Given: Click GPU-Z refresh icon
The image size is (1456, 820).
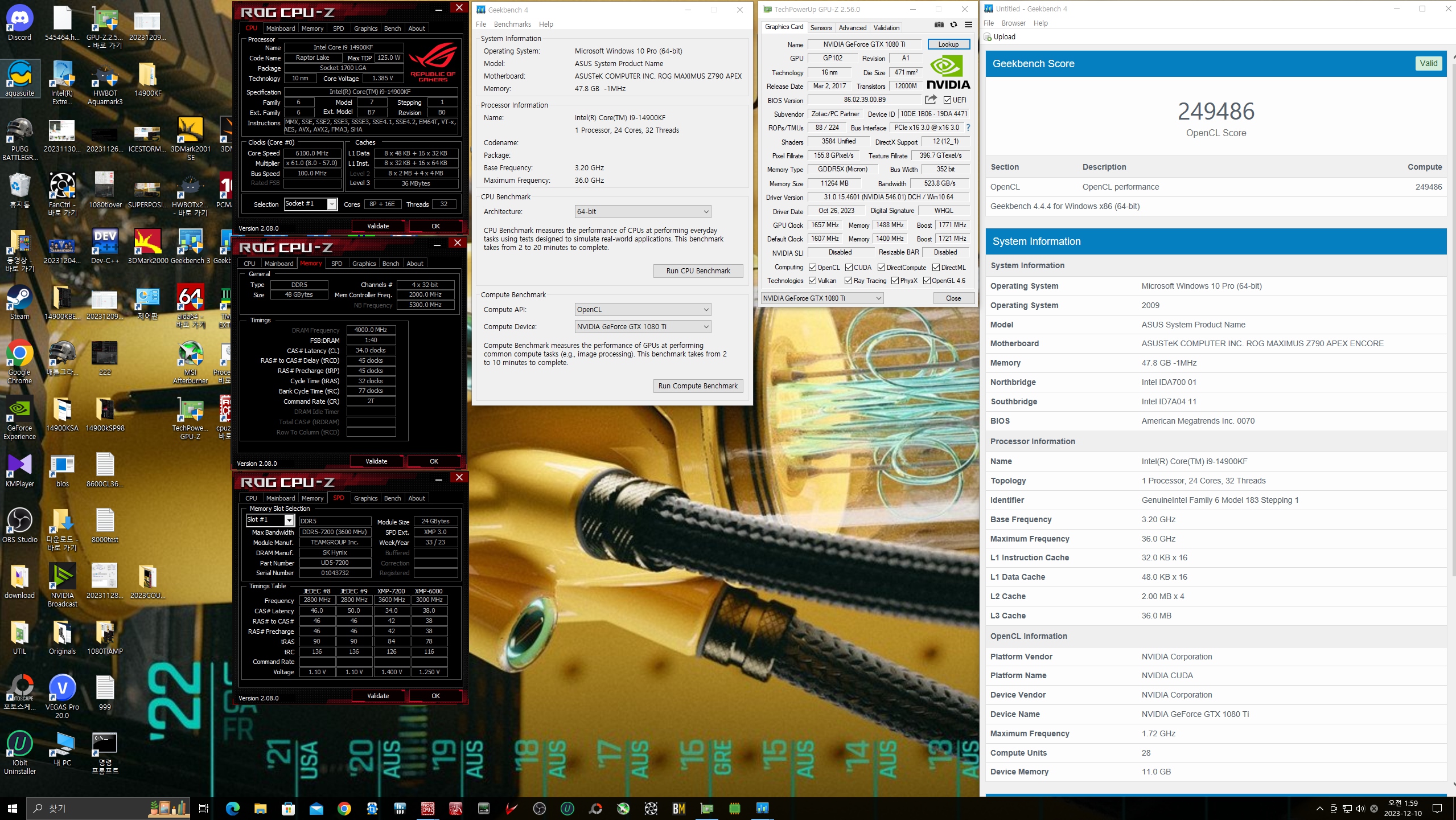Looking at the screenshot, I should coord(953,25).
